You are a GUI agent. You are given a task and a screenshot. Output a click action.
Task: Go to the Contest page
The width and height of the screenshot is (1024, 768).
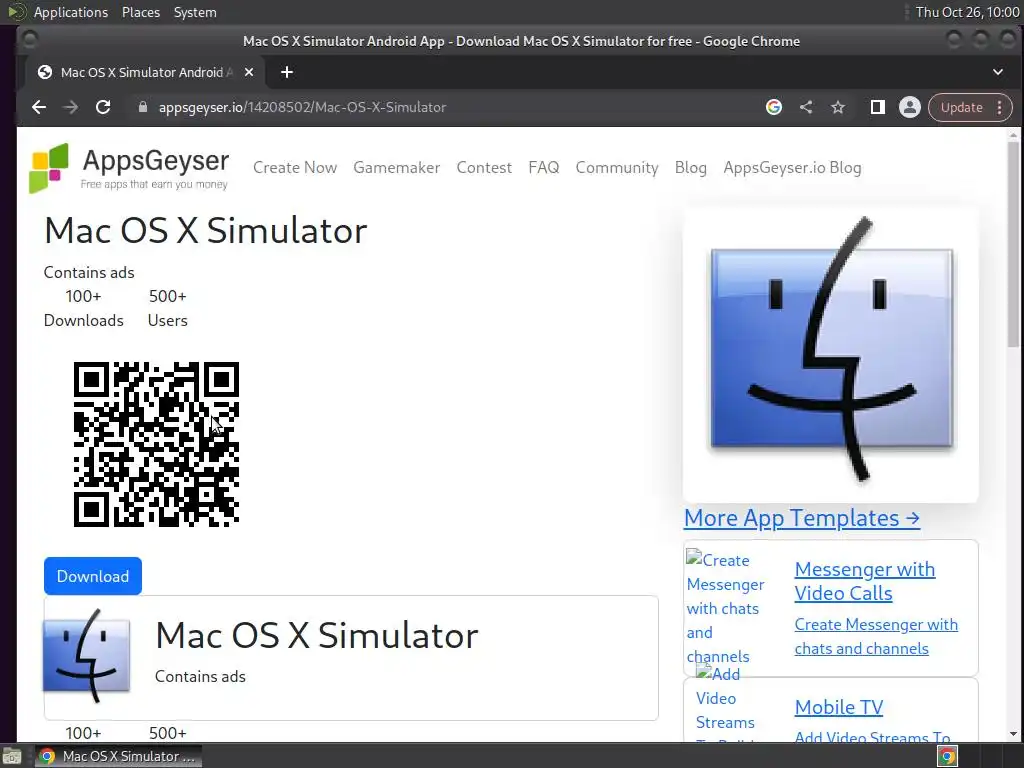pos(484,168)
